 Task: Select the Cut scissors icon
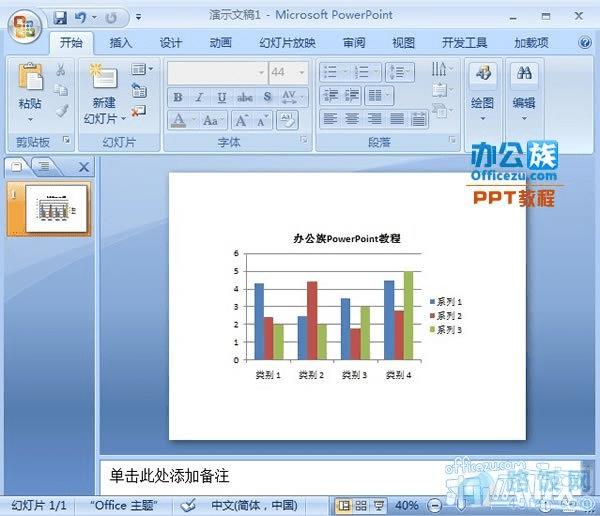point(60,70)
